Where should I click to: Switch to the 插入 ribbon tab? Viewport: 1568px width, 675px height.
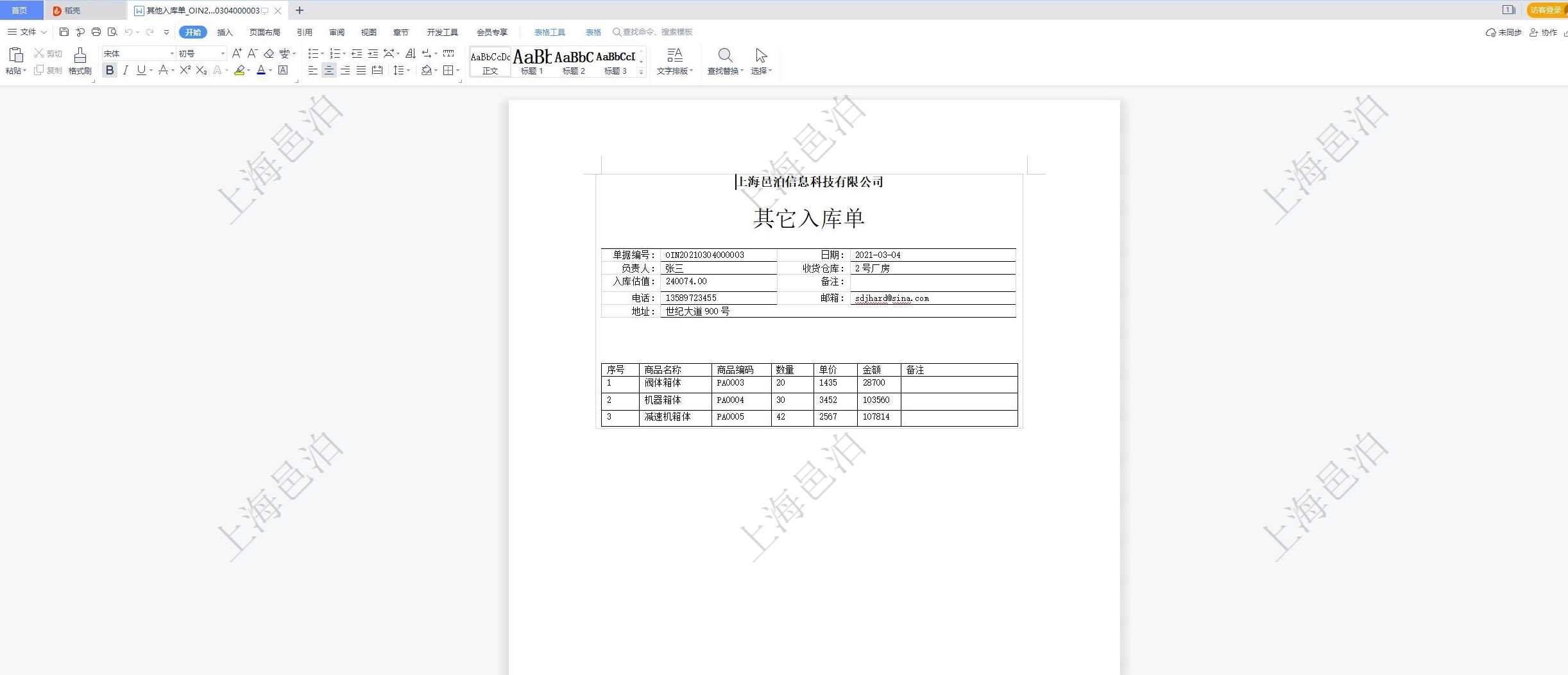[x=225, y=32]
